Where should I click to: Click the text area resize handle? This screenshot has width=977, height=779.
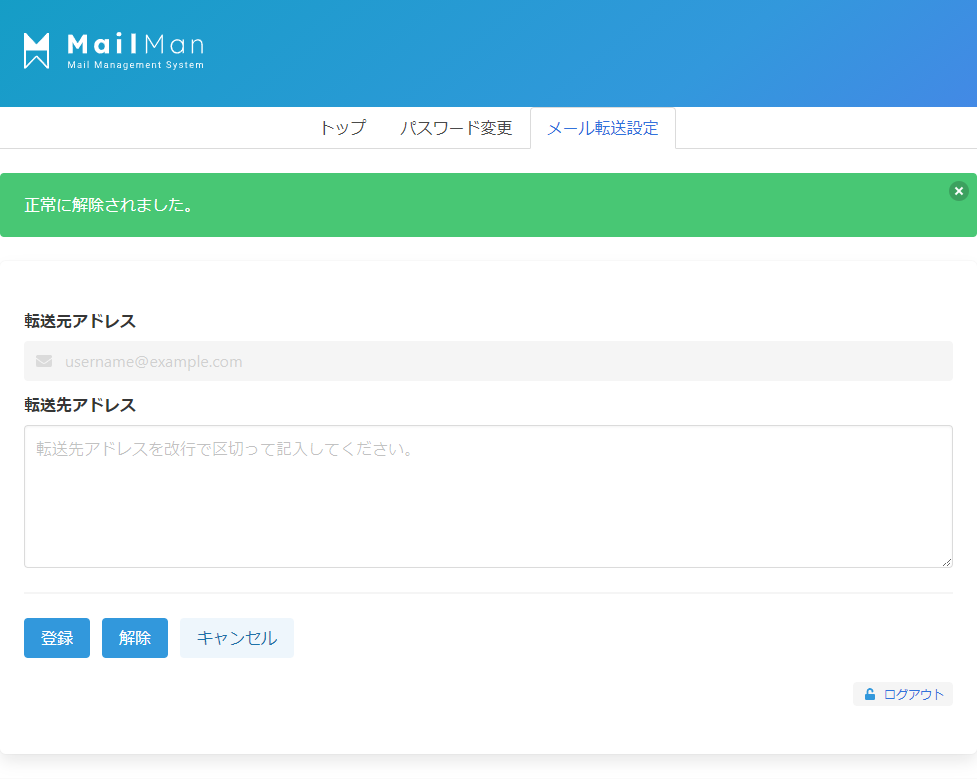(946, 562)
